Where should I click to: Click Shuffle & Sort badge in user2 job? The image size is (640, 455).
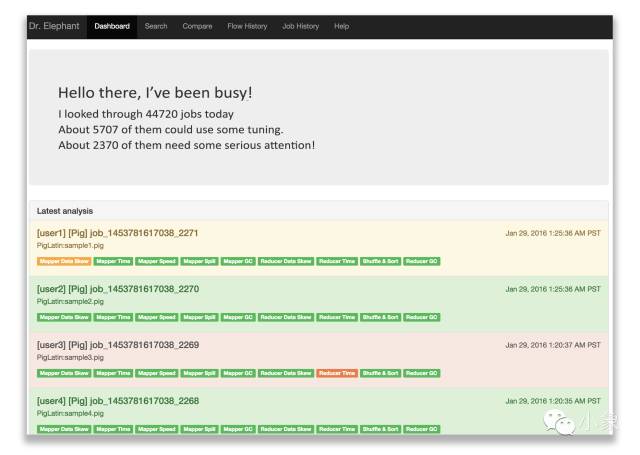[x=380, y=317]
